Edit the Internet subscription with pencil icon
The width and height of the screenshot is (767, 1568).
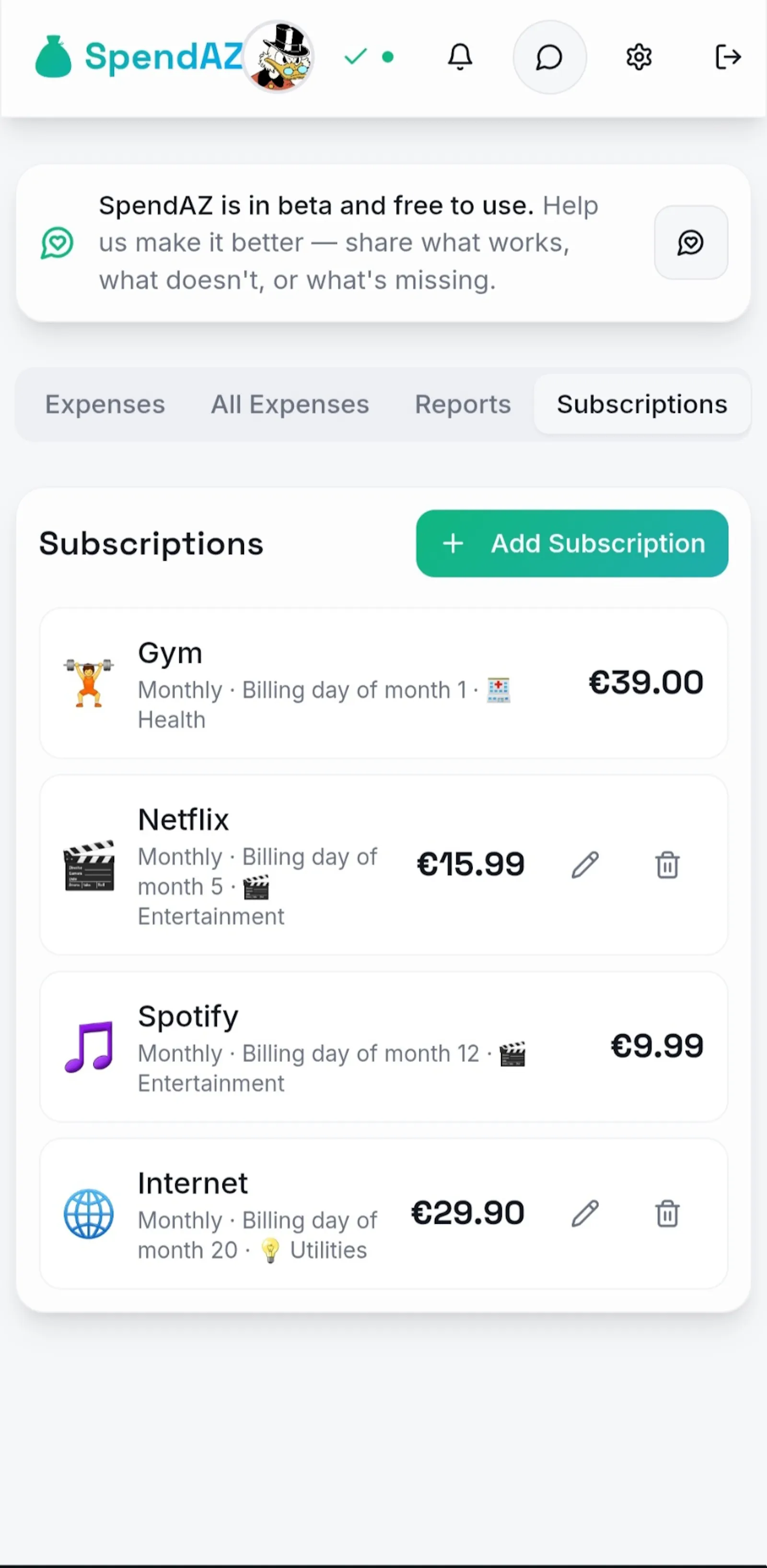pos(585,1213)
